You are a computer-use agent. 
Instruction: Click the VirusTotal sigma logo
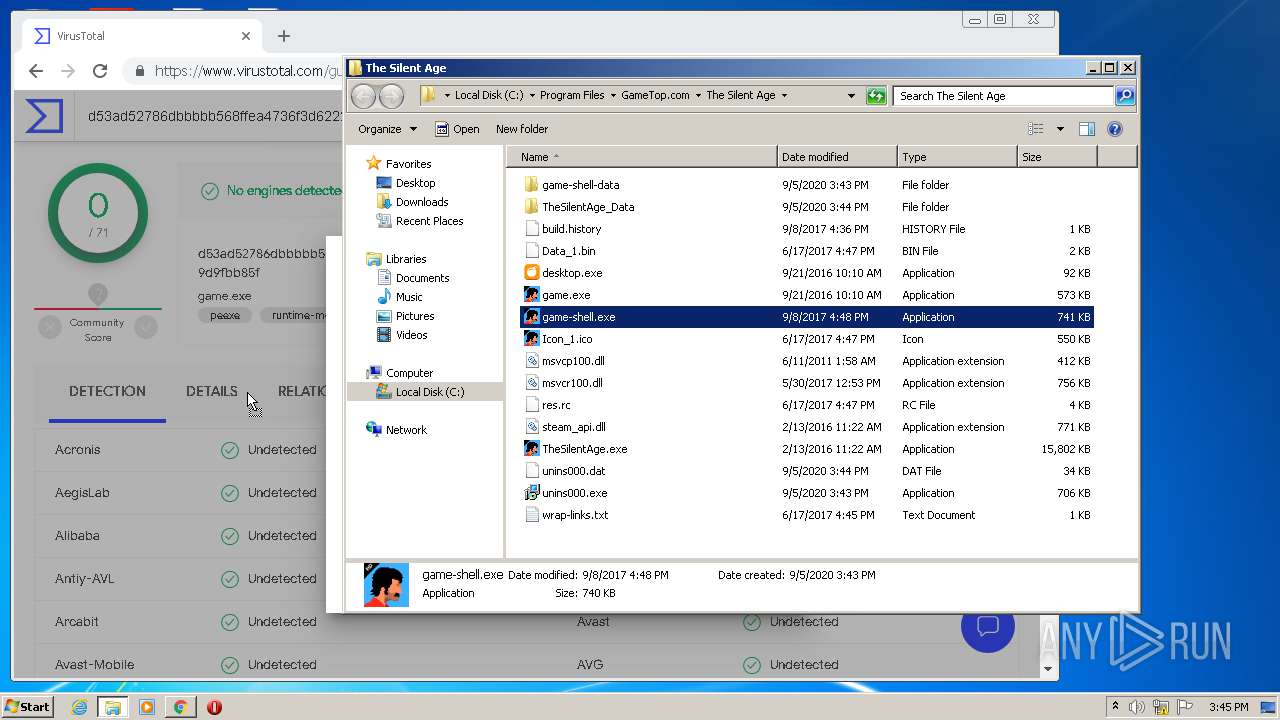coord(45,116)
